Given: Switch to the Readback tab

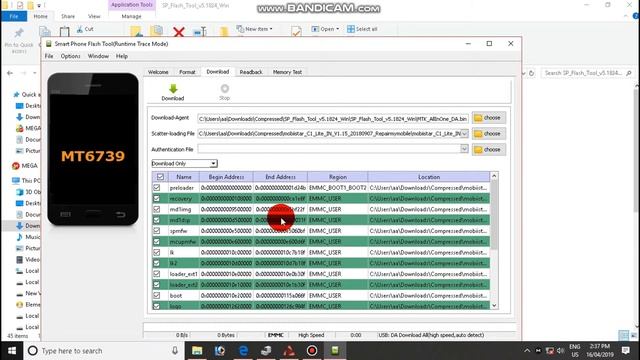Looking at the screenshot, I should [251, 72].
